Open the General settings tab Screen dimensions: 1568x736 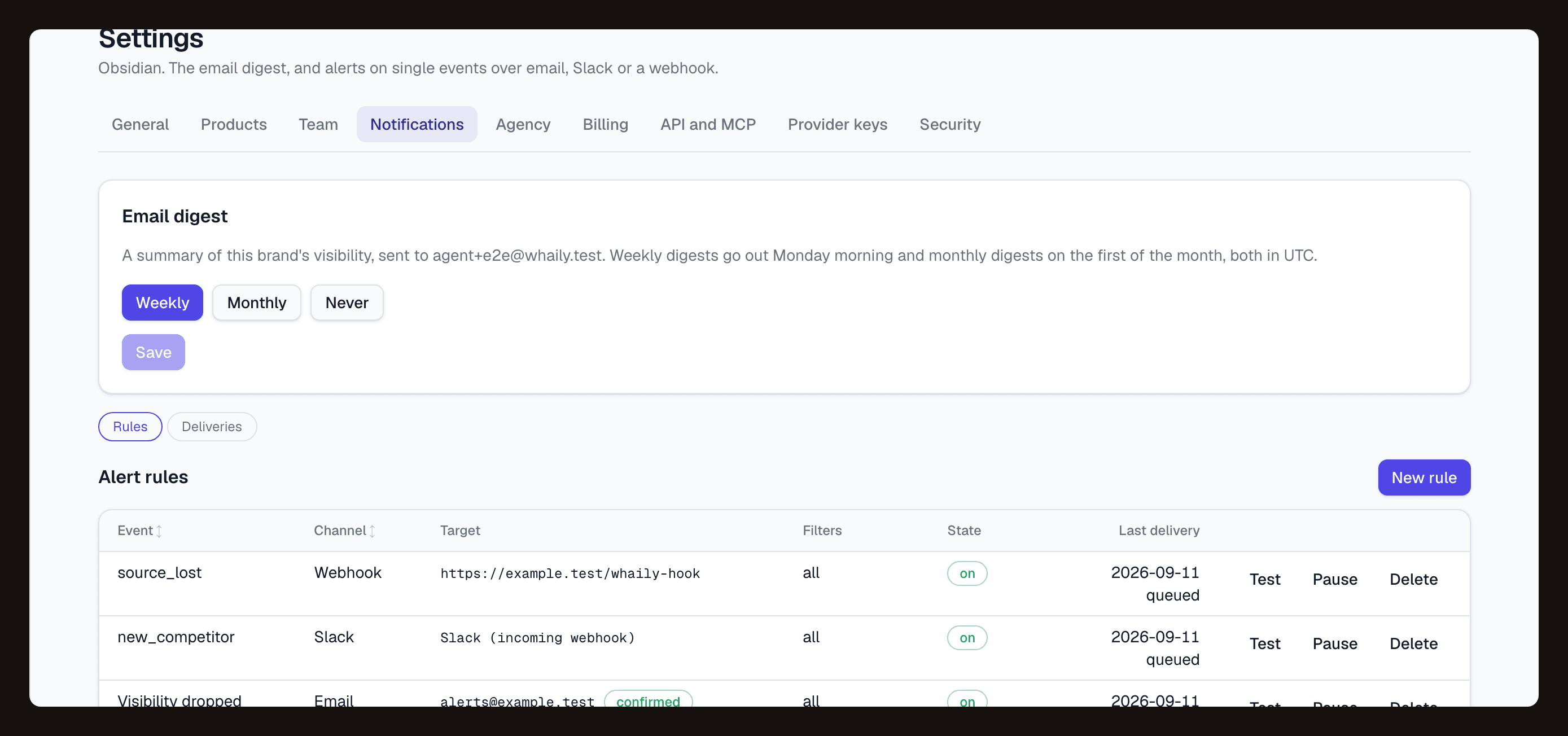140,124
